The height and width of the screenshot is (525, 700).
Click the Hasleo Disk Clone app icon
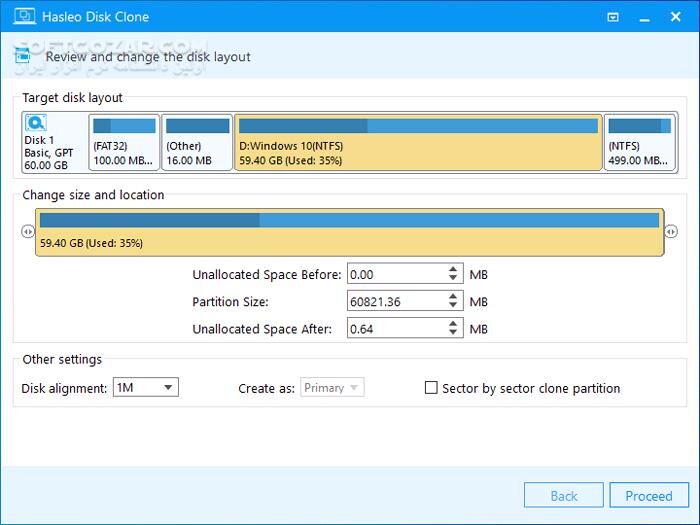coord(20,17)
